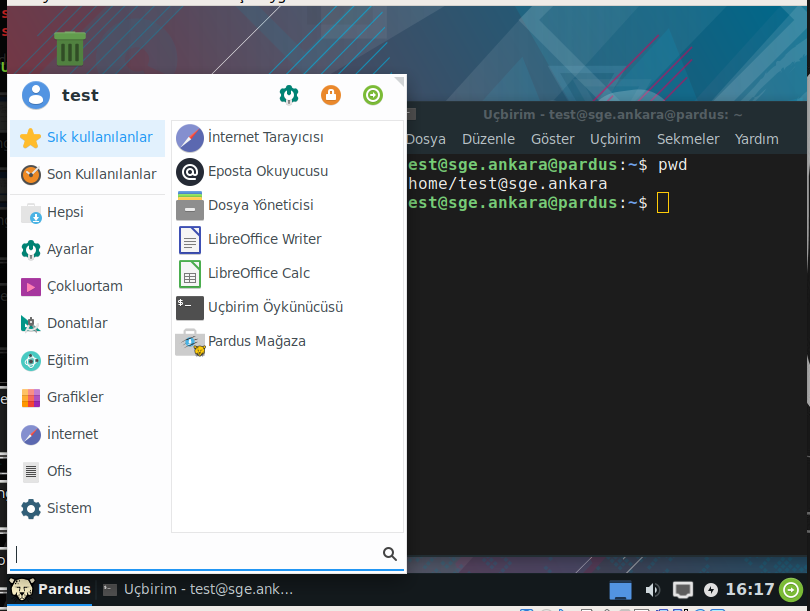810x611 pixels.
Task: Click the green session icon beside the clock
Action: (x=791, y=590)
